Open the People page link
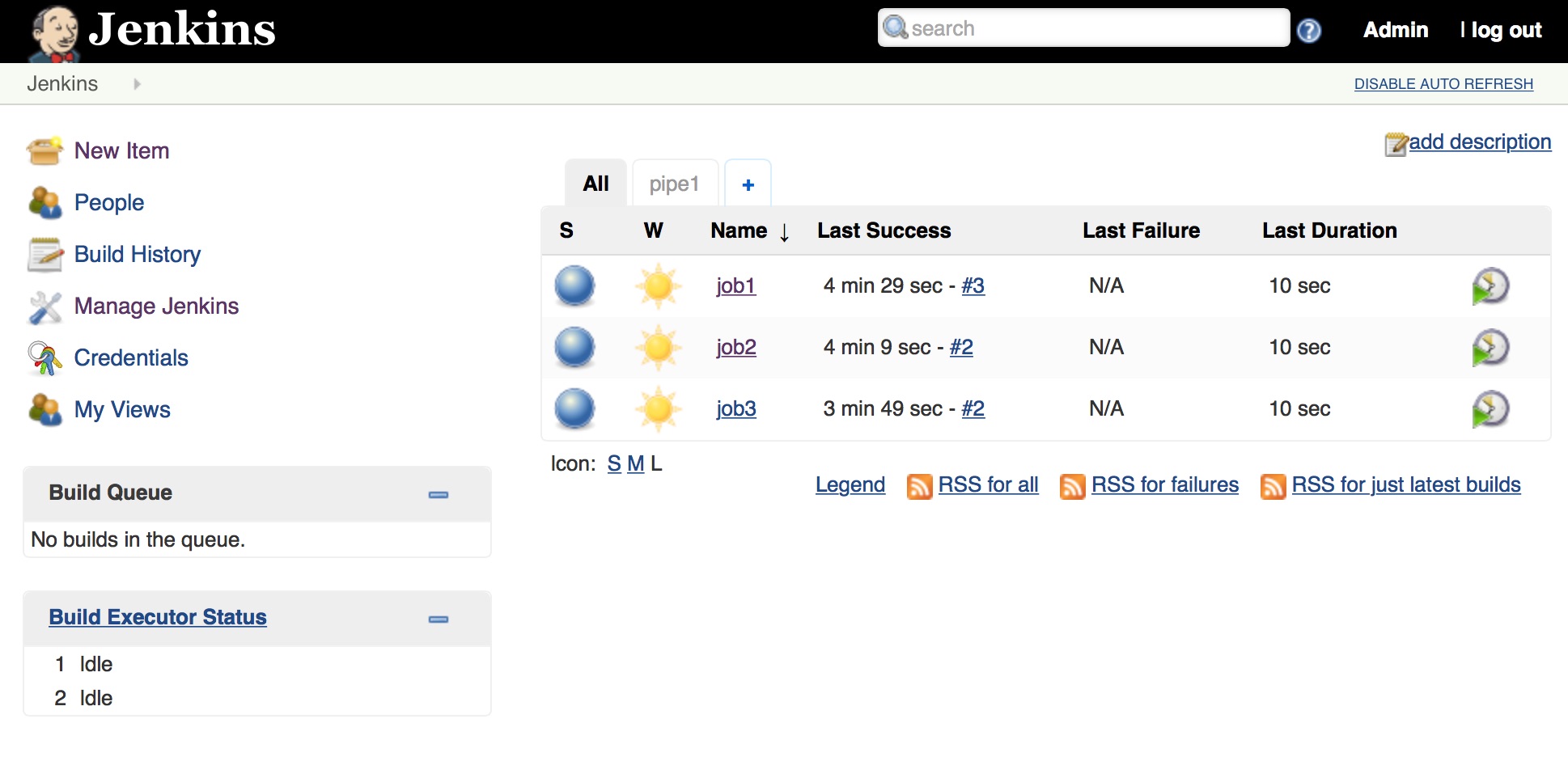This screenshot has width=1568, height=757. 109,202
